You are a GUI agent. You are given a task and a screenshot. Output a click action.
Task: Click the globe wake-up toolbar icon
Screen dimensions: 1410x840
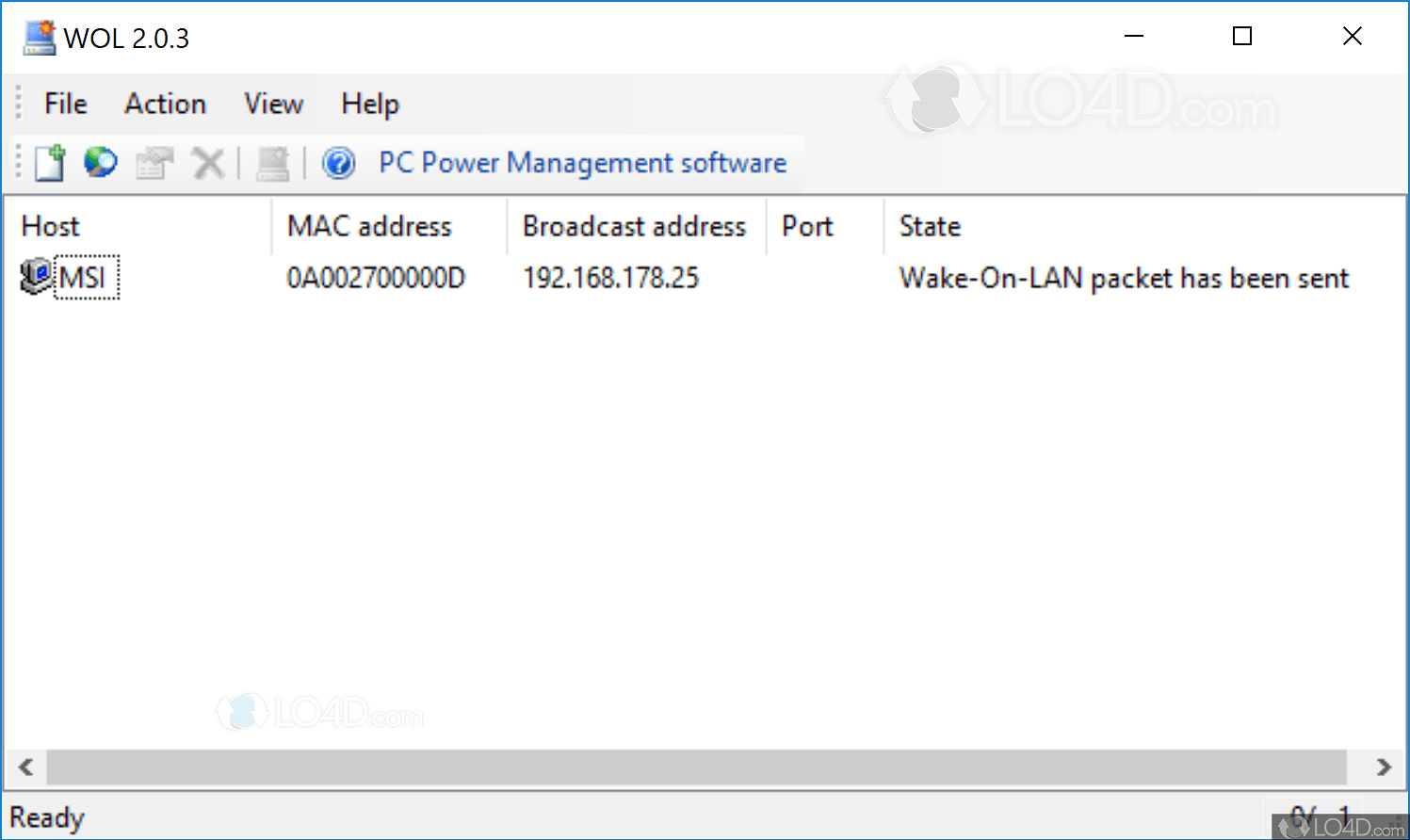click(x=101, y=163)
